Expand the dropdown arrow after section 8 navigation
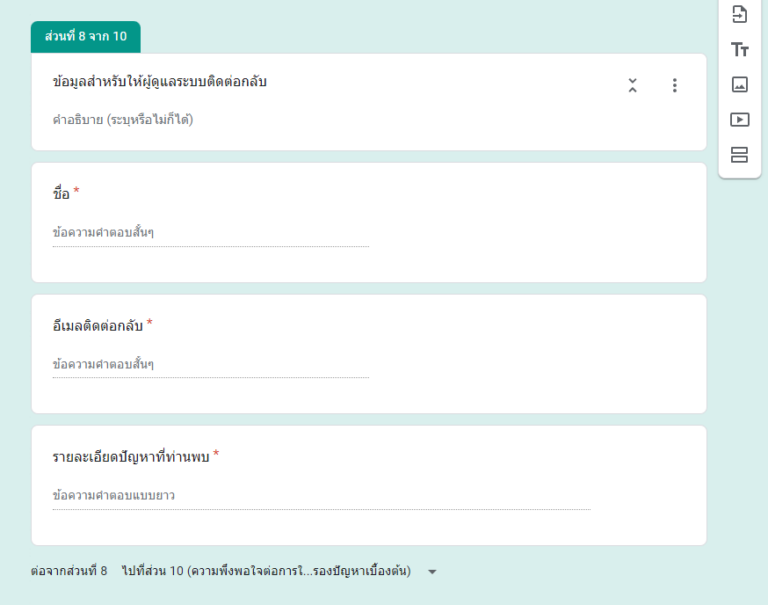Image resolution: width=768 pixels, height=605 pixels. pos(432,572)
